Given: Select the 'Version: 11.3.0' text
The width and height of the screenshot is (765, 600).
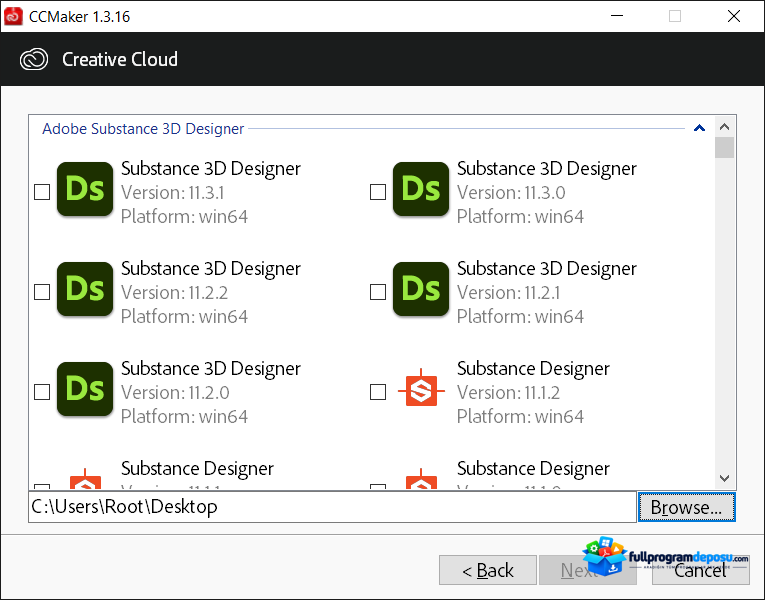Looking at the screenshot, I should 511,193.
